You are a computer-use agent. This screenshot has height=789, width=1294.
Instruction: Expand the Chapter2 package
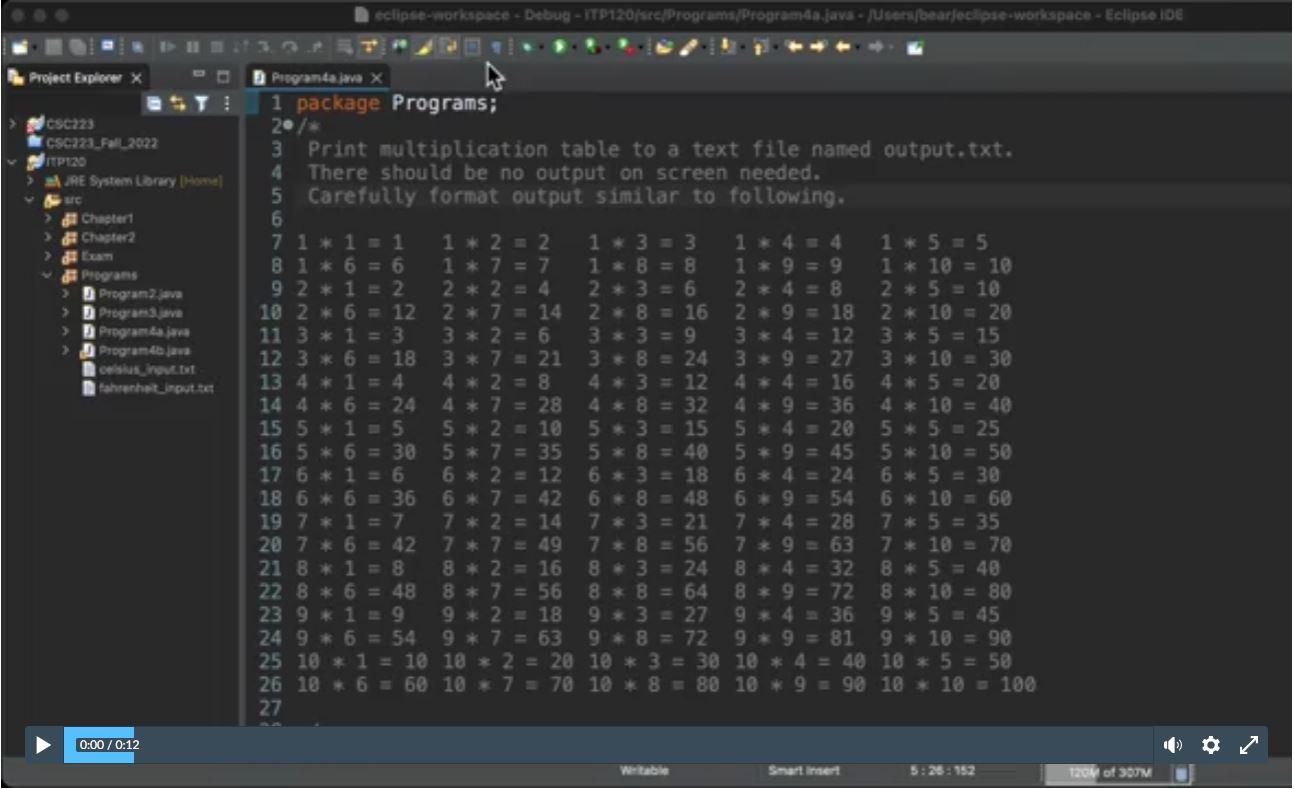[49, 238]
